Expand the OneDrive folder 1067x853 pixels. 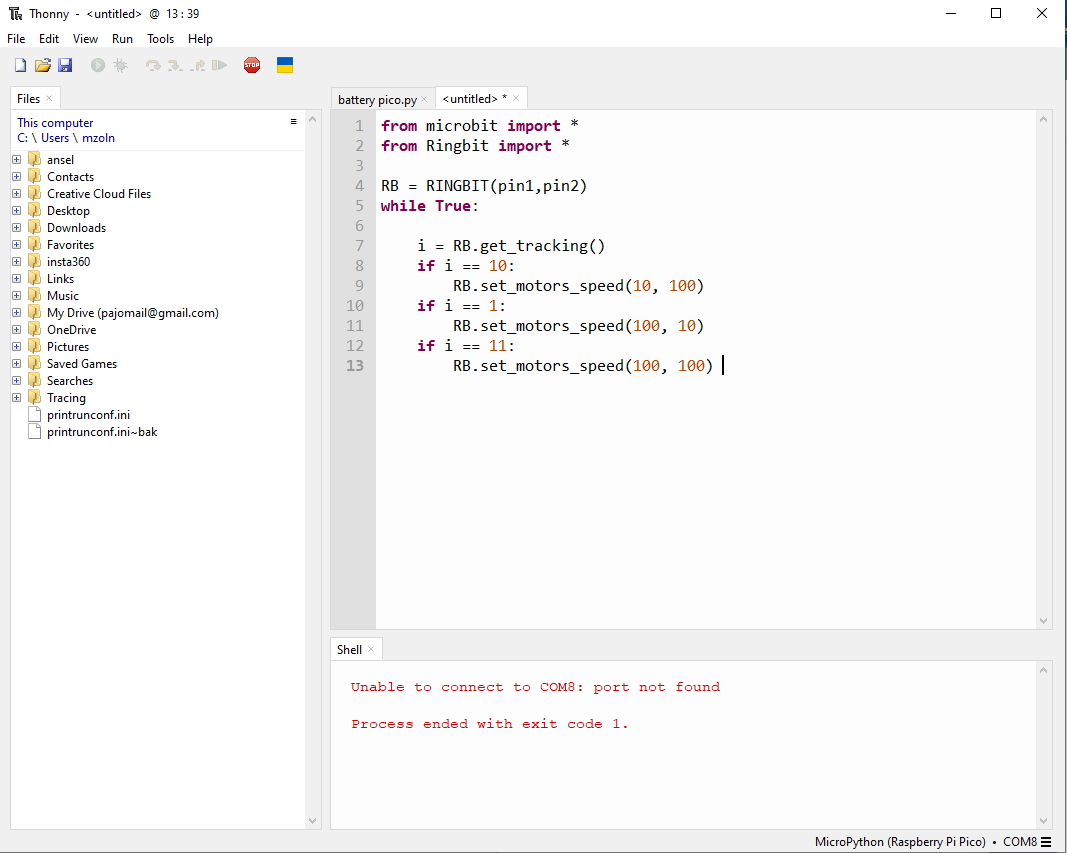(x=16, y=330)
